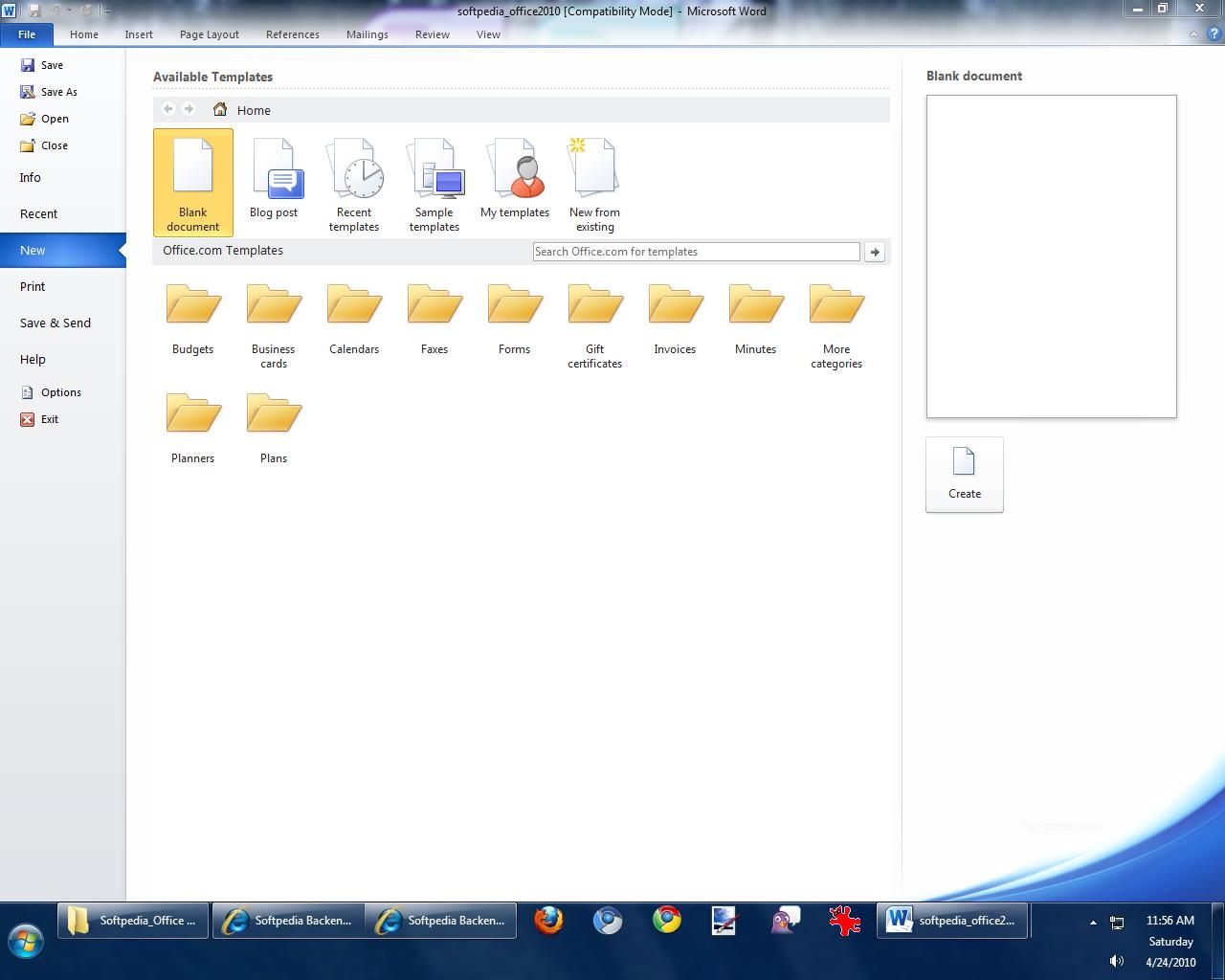Minimize the ribbon with the chevron arrow
This screenshot has width=1225, height=980.
[1193, 34]
